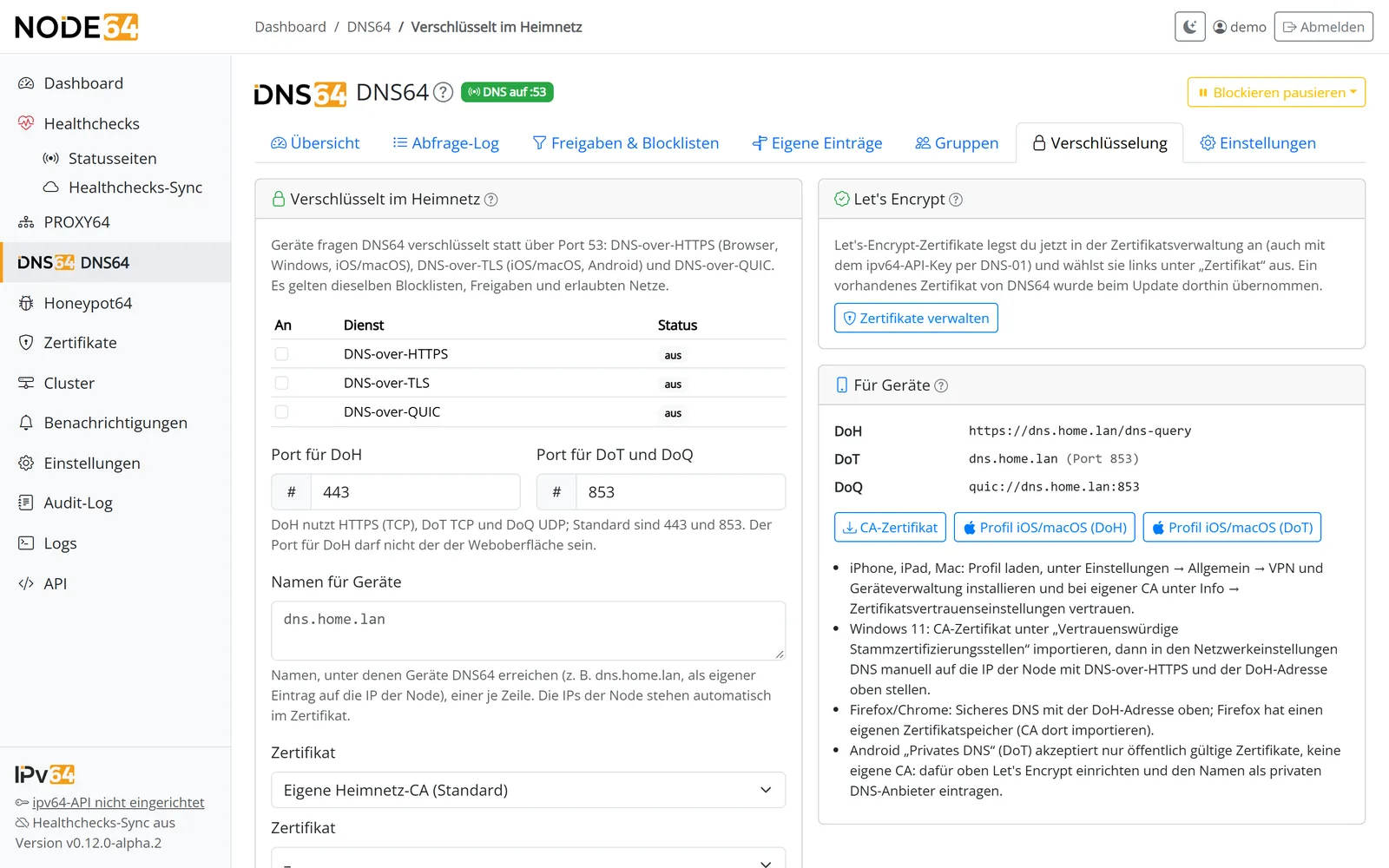Open the Einstellungen tab of DNS64
1389x868 pixels.
pyautogui.click(x=1258, y=143)
